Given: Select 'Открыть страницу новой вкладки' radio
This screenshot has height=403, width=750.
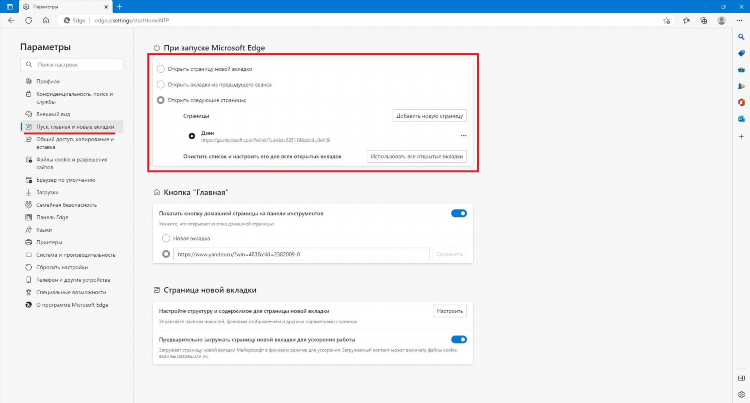Looking at the screenshot, I should 161,69.
